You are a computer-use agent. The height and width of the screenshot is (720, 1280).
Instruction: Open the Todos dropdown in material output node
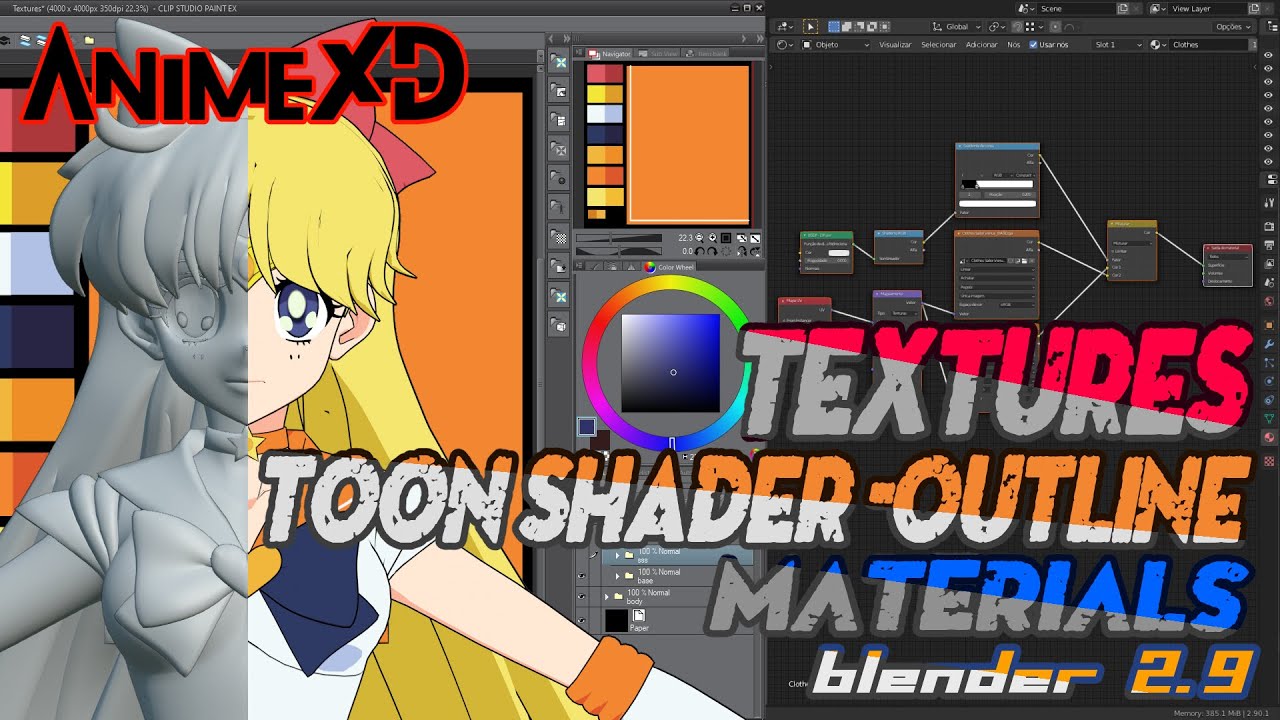pos(1228,256)
